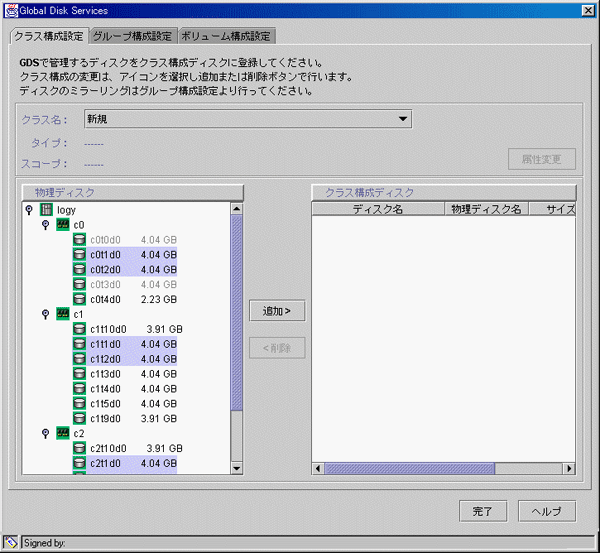
Task: Select c1t5d0 disk row
Action: click(125, 403)
